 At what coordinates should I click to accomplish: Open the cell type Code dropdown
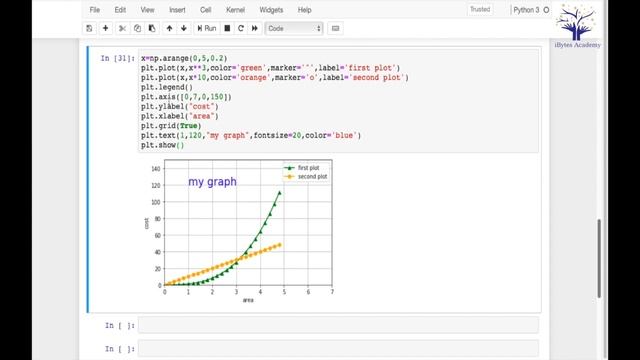click(x=294, y=28)
